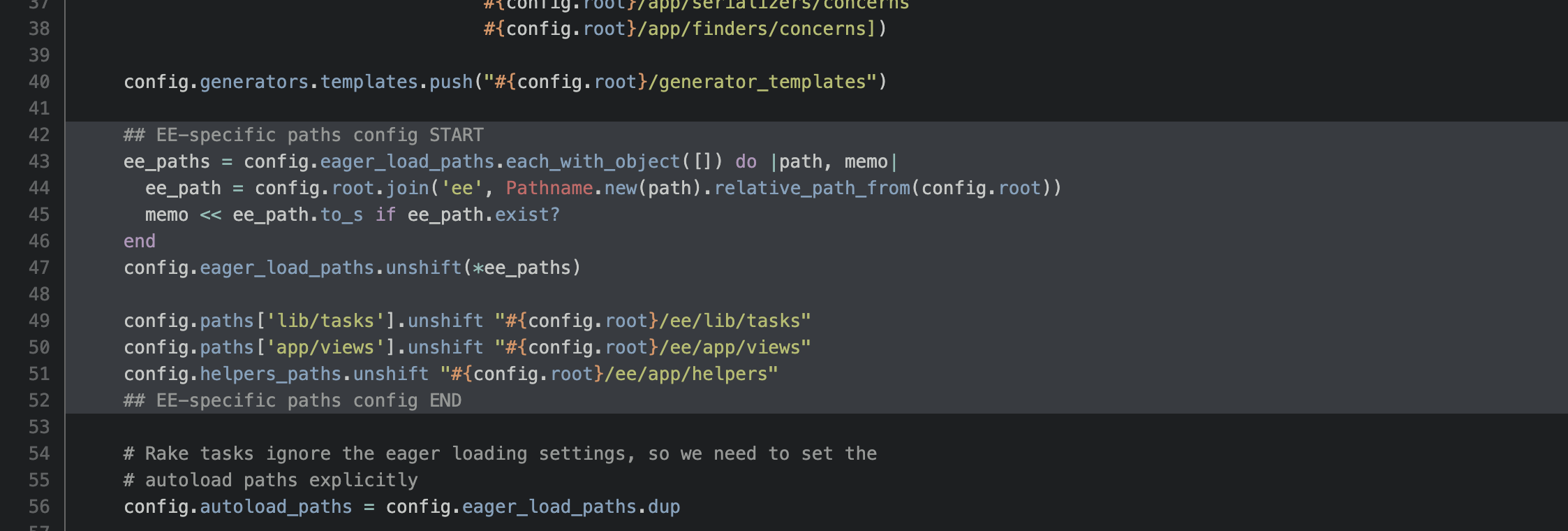The height and width of the screenshot is (531, 1568).
Task: Click line number 56 in the gutter
Action: tap(39, 507)
